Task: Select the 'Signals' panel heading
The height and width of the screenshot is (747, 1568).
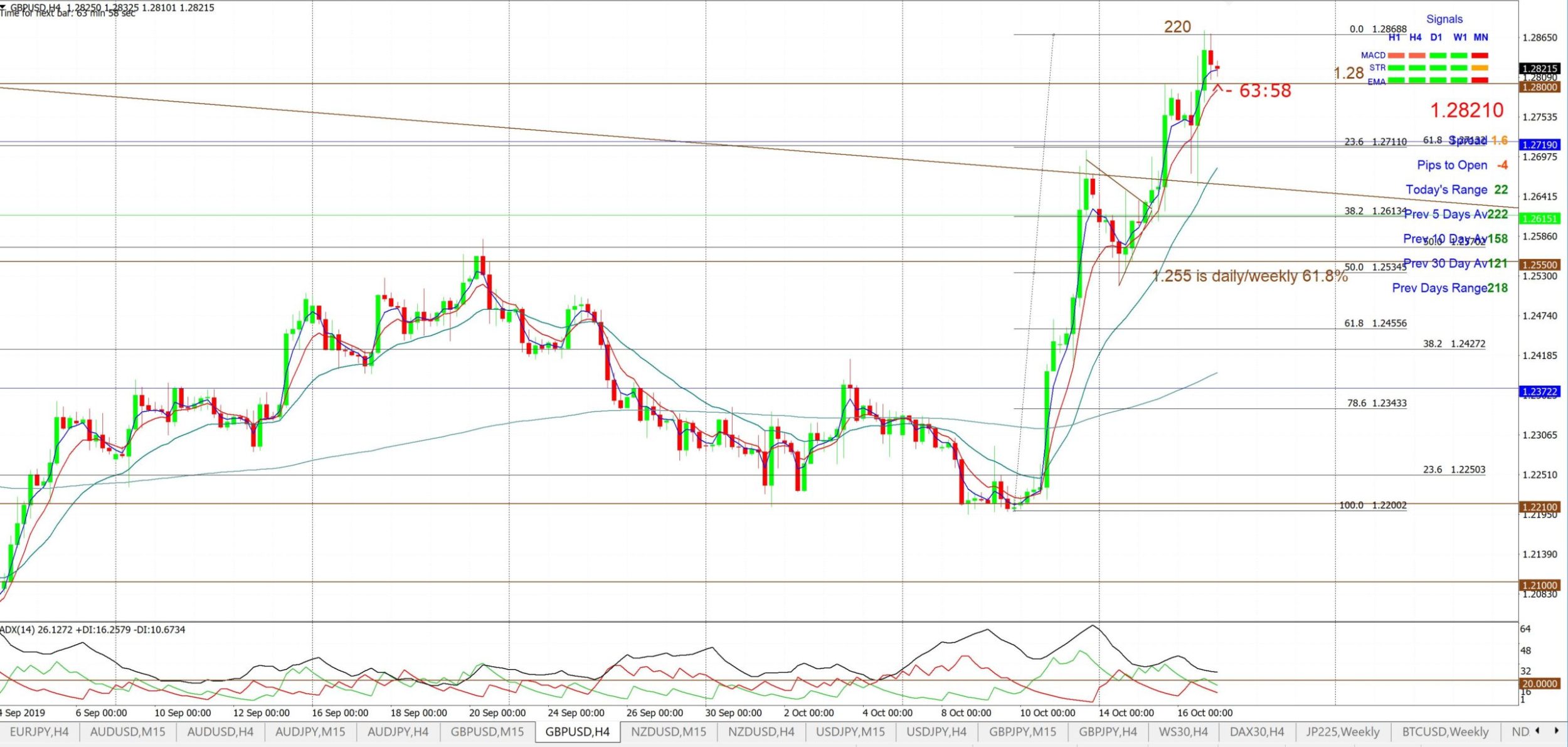Action: click(x=1444, y=19)
